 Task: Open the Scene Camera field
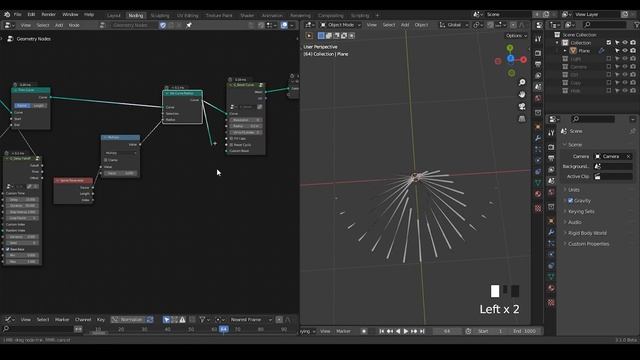[613, 156]
